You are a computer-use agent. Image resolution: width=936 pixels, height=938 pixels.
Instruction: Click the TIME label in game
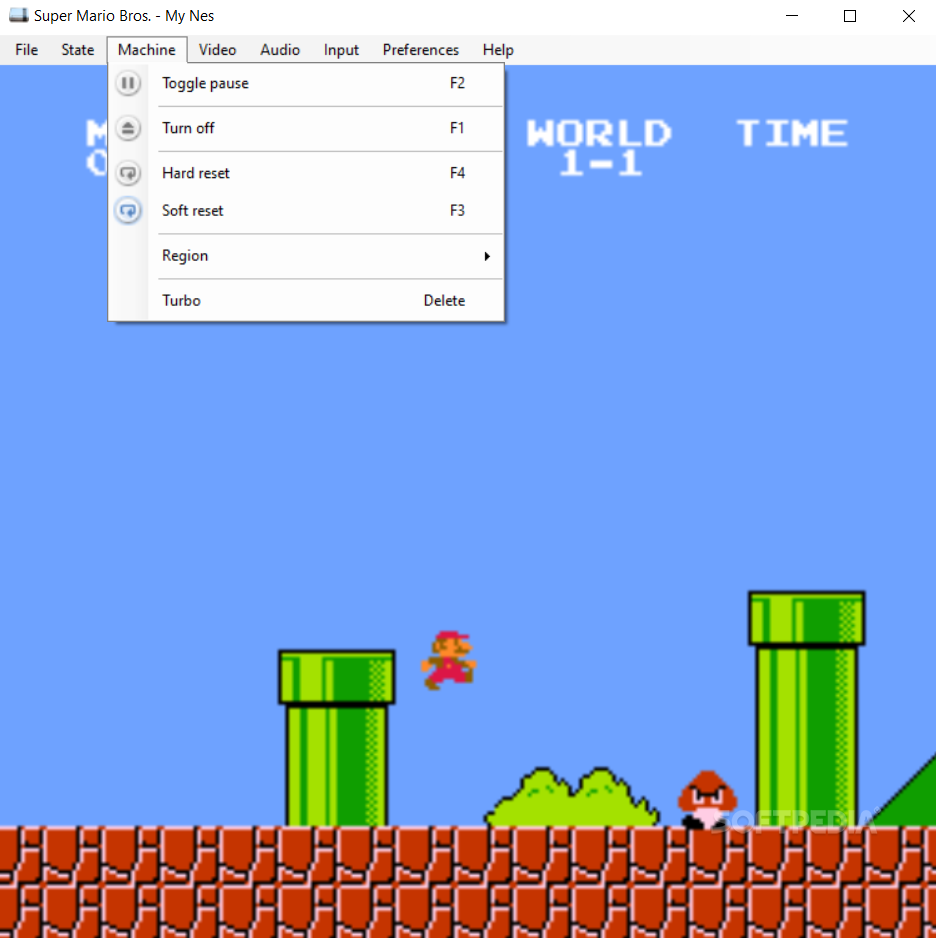(x=792, y=133)
